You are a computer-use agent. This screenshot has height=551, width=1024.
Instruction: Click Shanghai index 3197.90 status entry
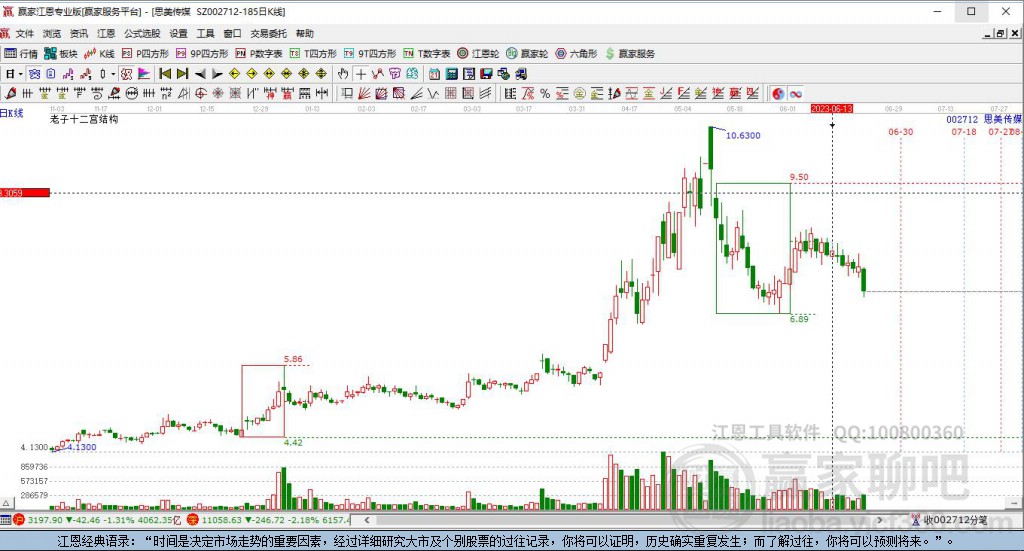[x=97, y=520]
